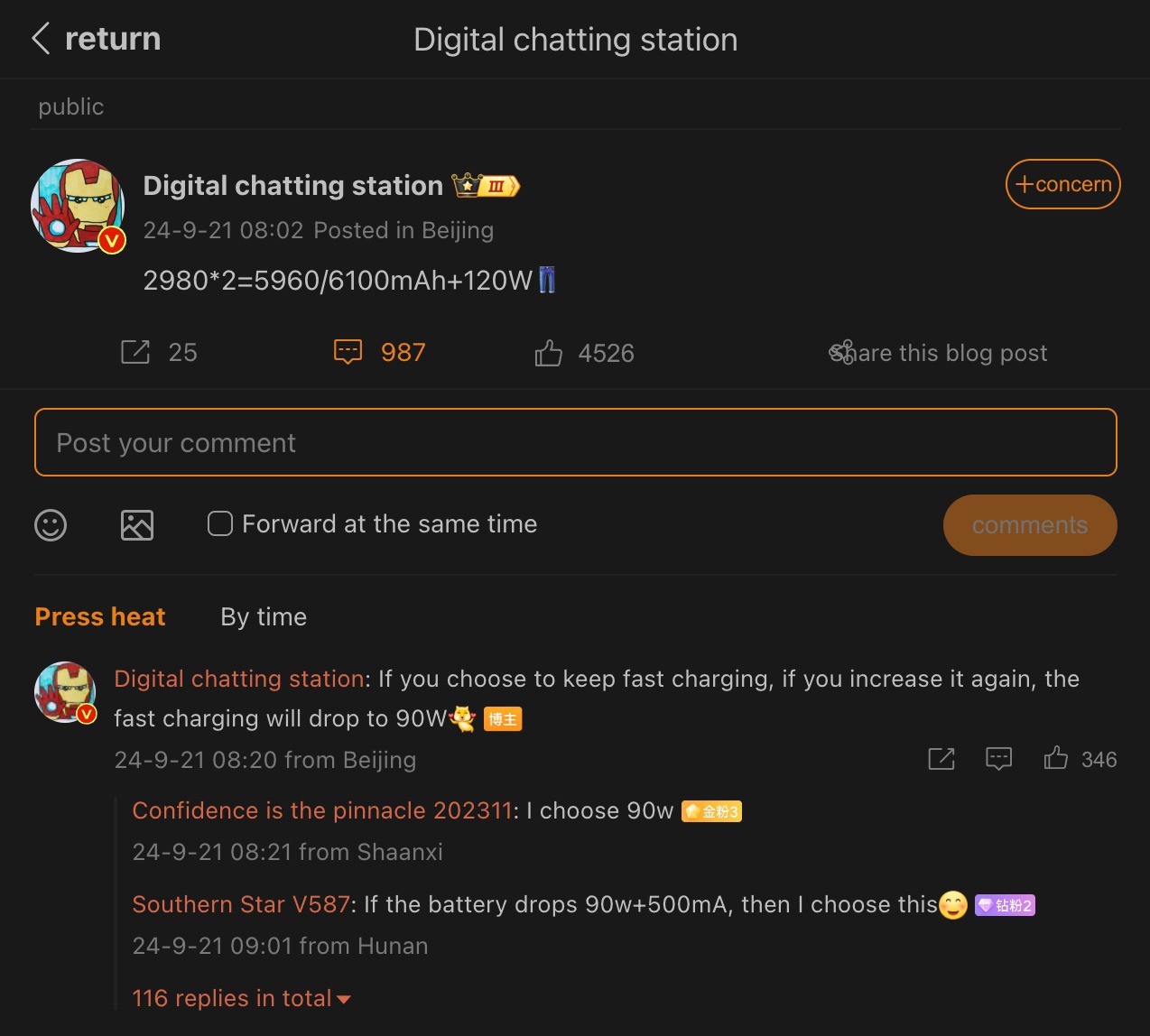Viewport: 1150px width, 1036px height.
Task: Focus the Post your comment input field
Action: (x=575, y=442)
